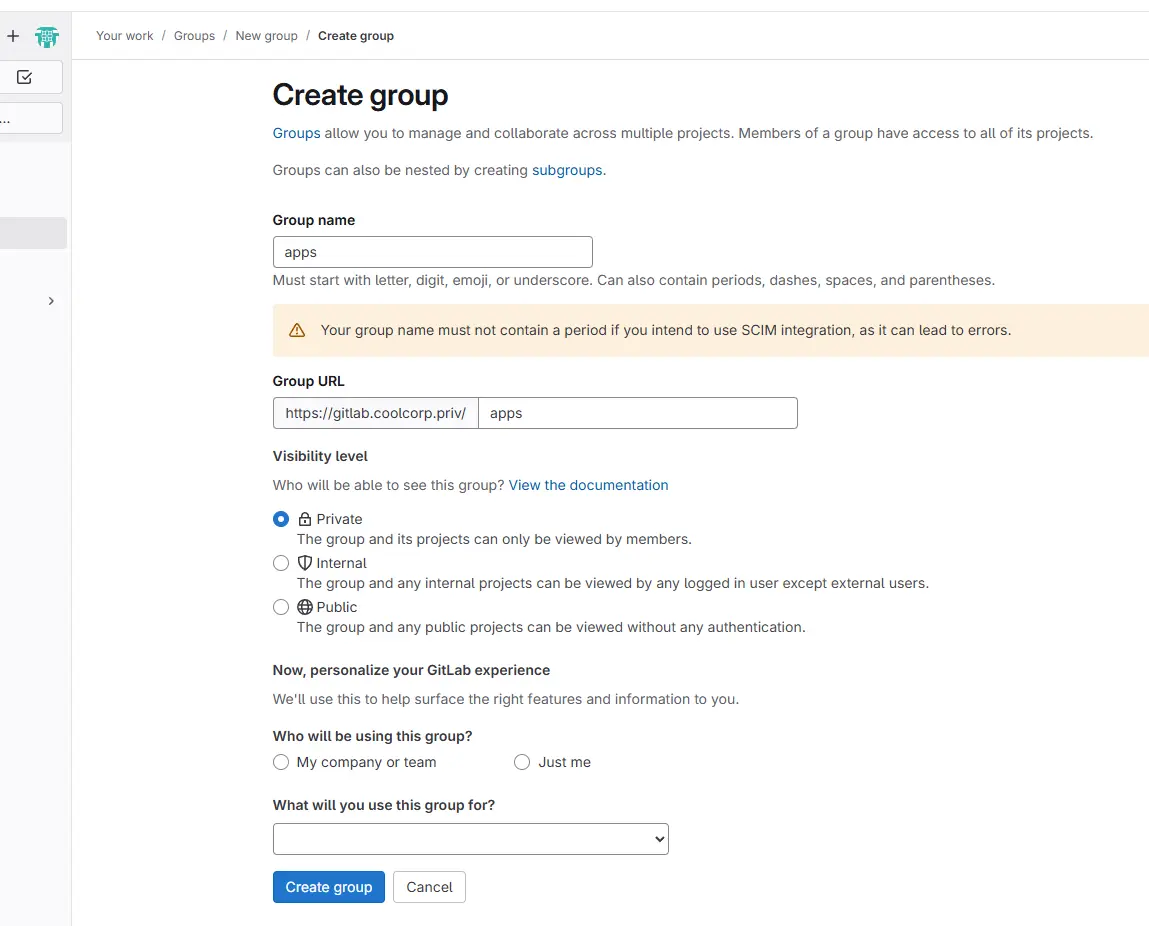This screenshot has width=1149, height=926.
Task: Click the globe icon beside Public
Action: [305, 607]
